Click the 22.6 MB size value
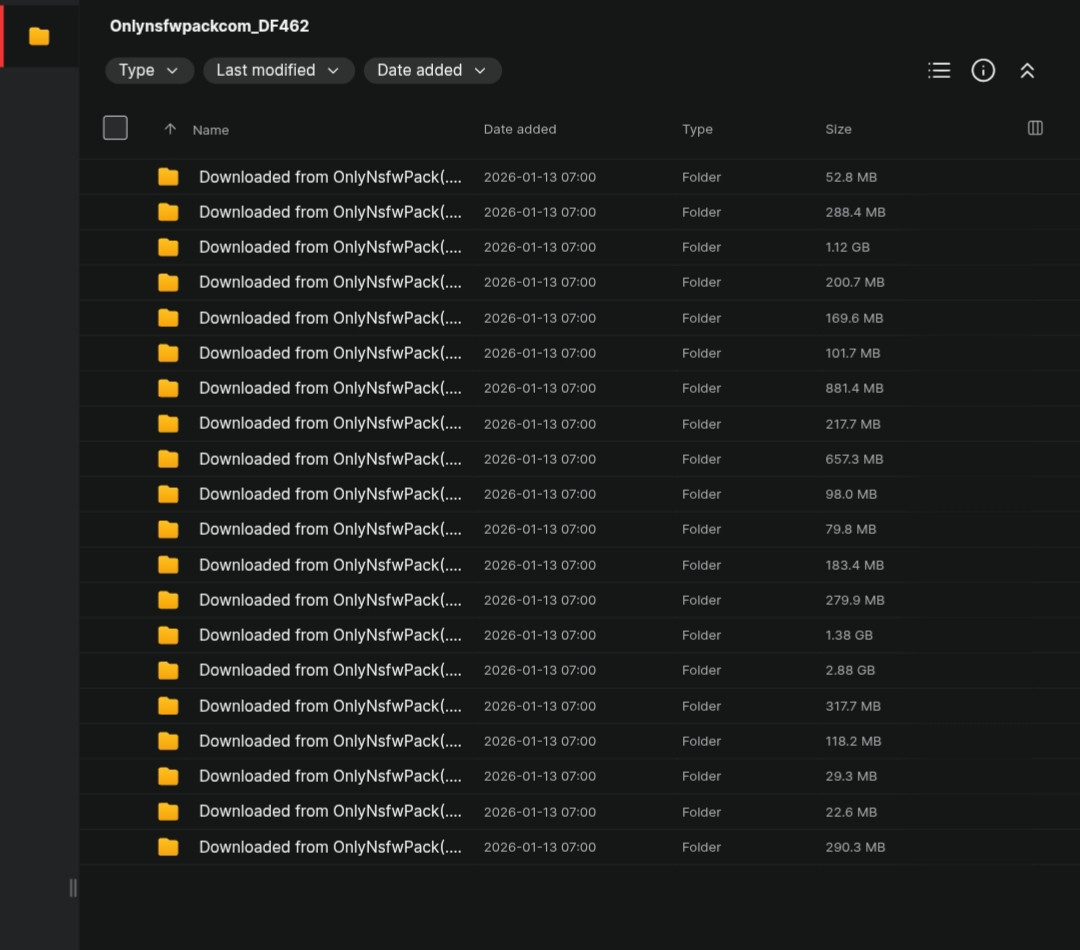 (851, 812)
